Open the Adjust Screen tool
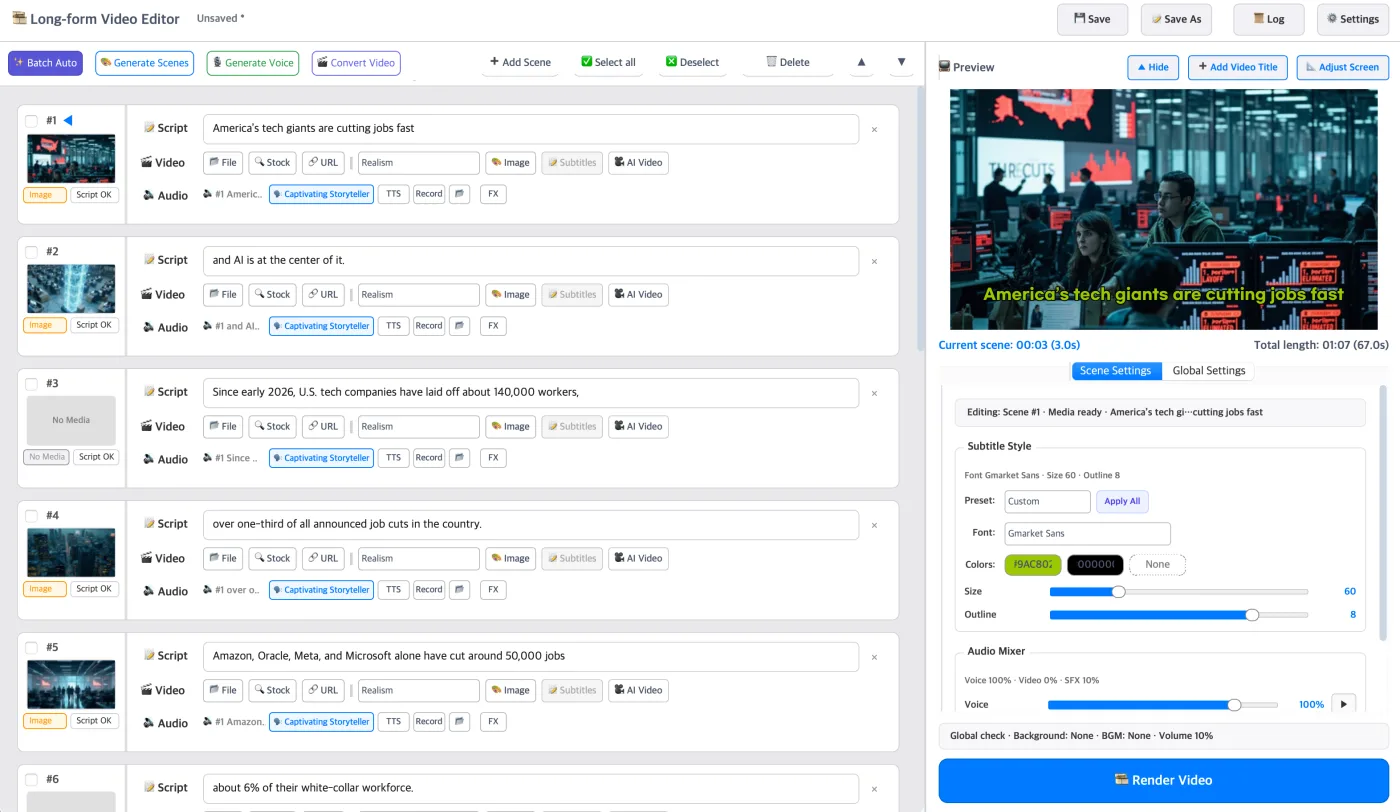Screen dimensions: 1400x812 [1343, 67]
